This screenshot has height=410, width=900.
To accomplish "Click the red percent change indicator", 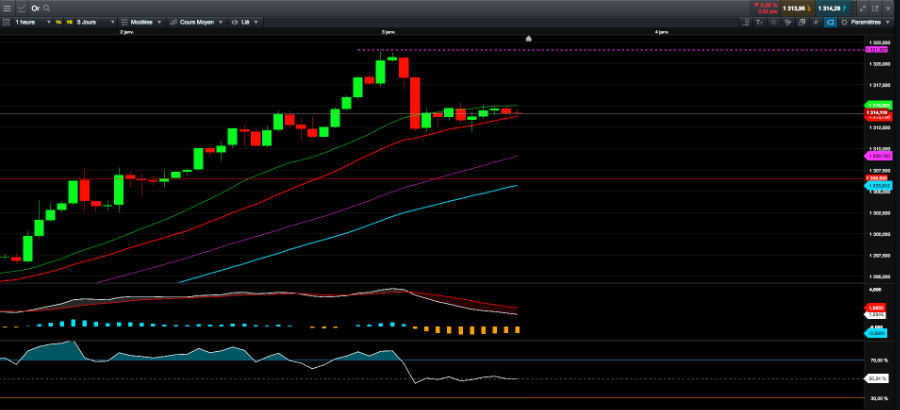I will (x=766, y=9).
